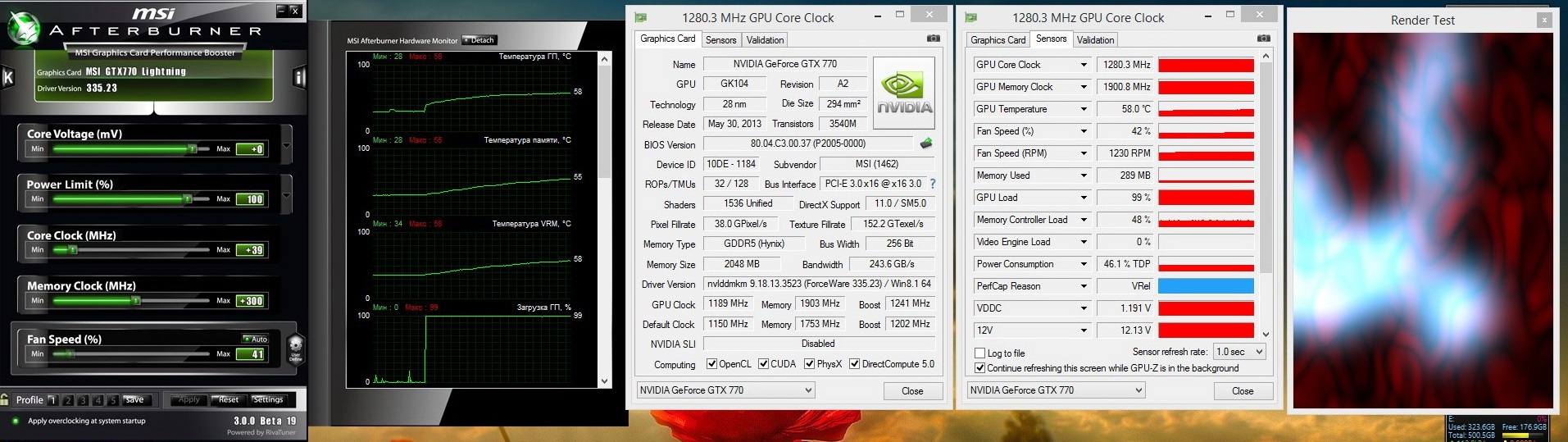The width and height of the screenshot is (1568, 442).
Task: Click the MSI Afterburner dragon logo
Action: tap(24, 28)
